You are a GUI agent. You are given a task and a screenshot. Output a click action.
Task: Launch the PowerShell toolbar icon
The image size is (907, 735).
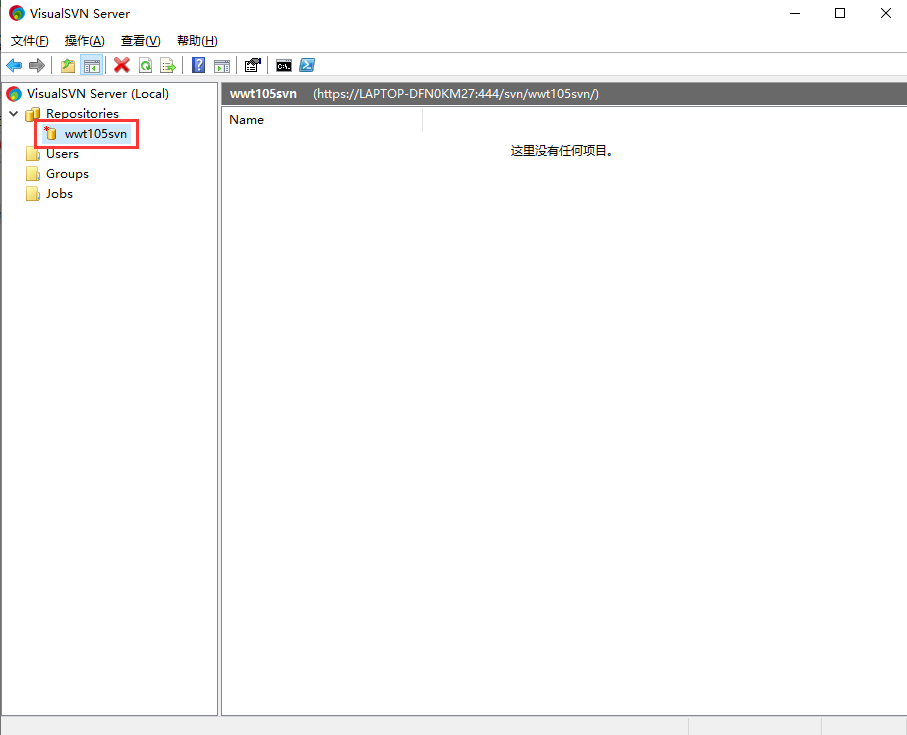[x=308, y=66]
